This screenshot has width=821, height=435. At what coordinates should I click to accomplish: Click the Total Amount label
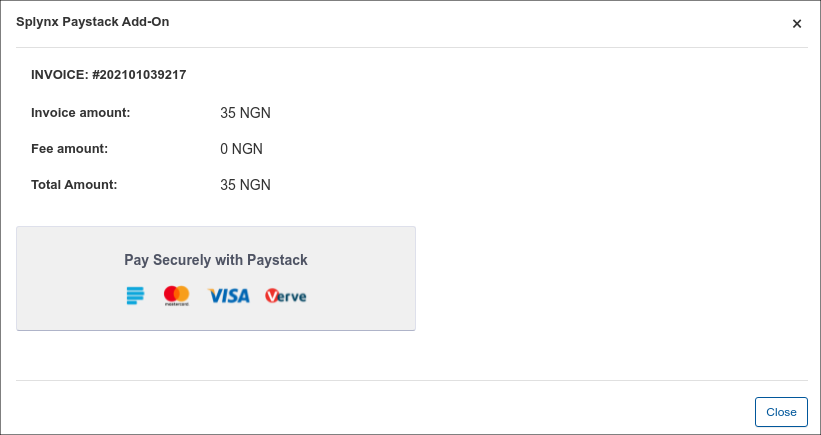tap(74, 185)
